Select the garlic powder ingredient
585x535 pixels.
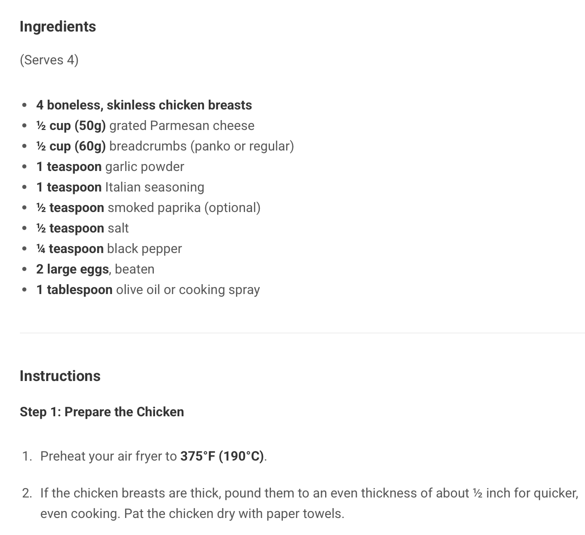pyautogui.click(x=110, y=167)
